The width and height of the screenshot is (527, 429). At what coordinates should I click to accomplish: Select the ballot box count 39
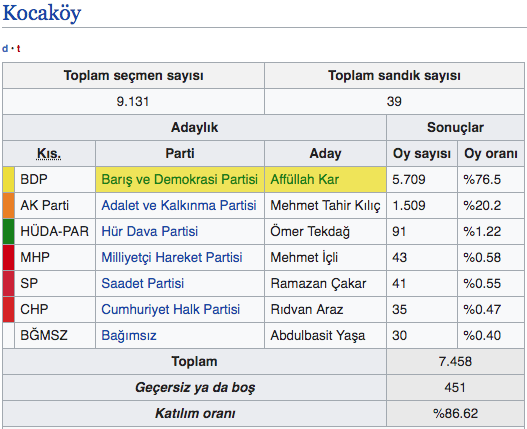[394, 102]
